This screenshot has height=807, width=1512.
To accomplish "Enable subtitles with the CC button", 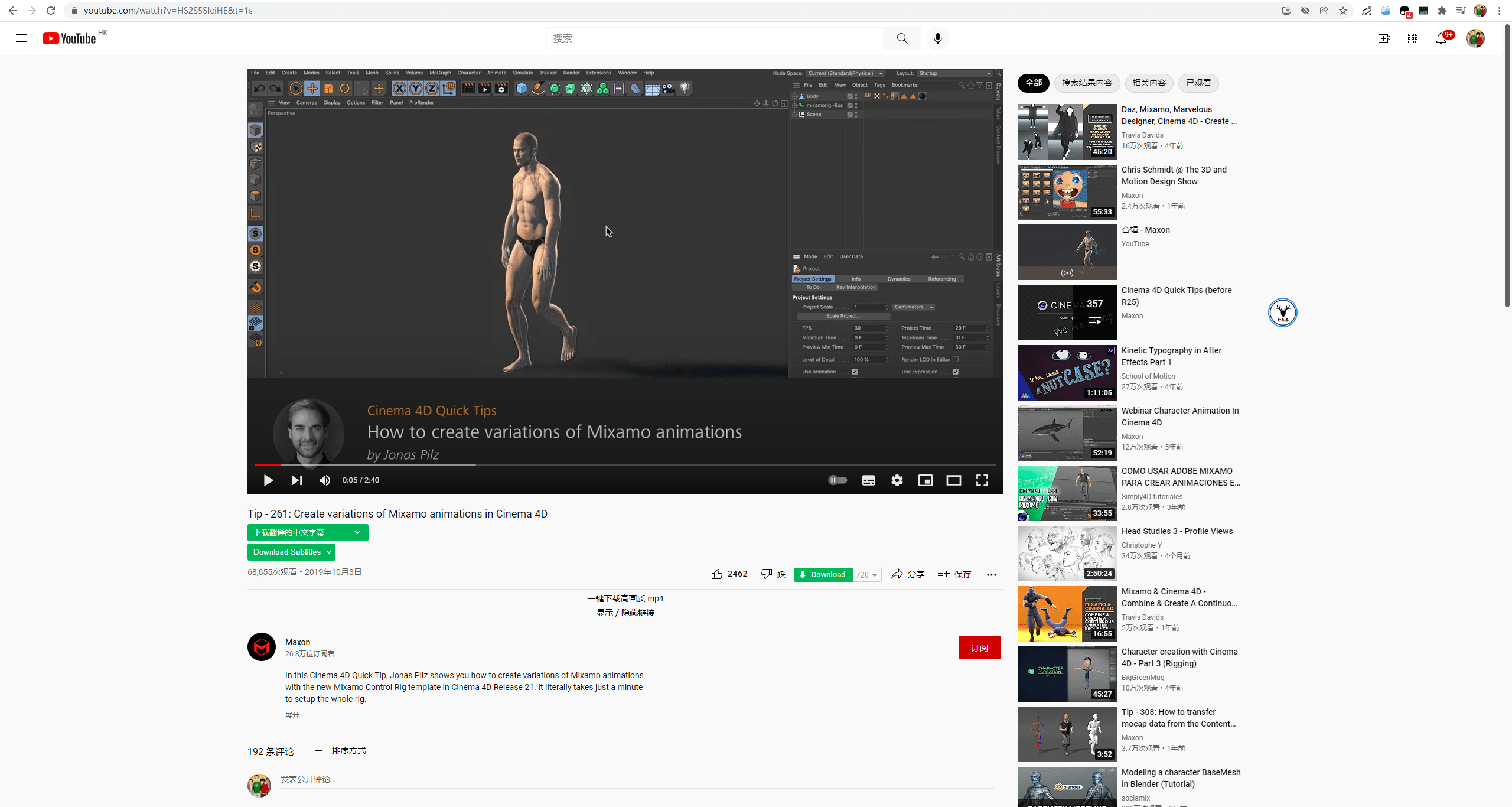I will tap(868, 480).
